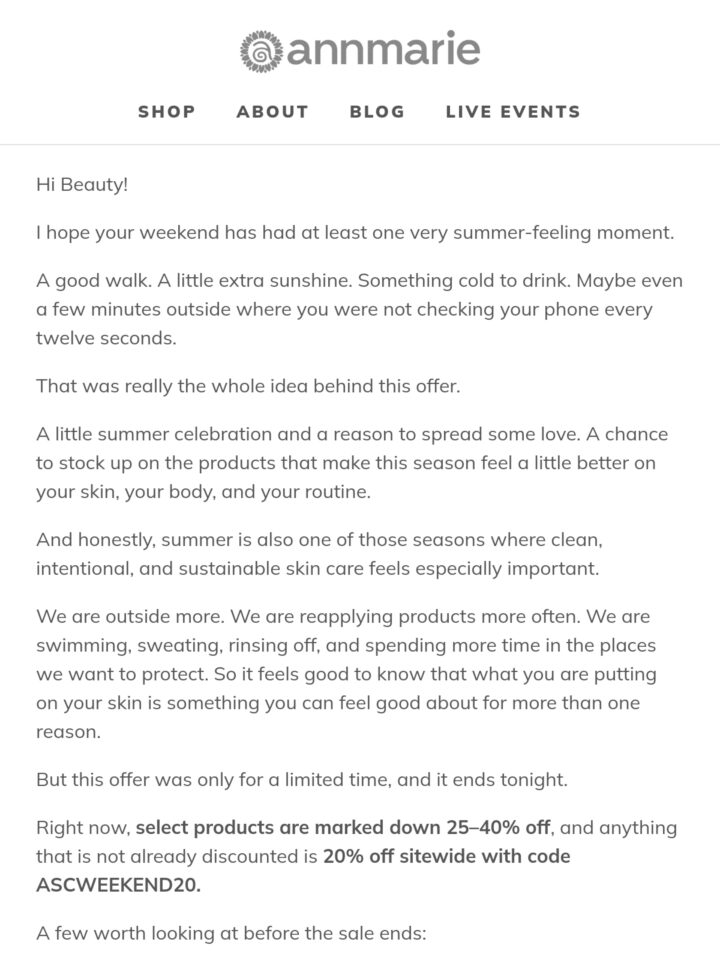Go to the ABOUT page link
This screenshot has width=720, height=960.
coord(272,111)
